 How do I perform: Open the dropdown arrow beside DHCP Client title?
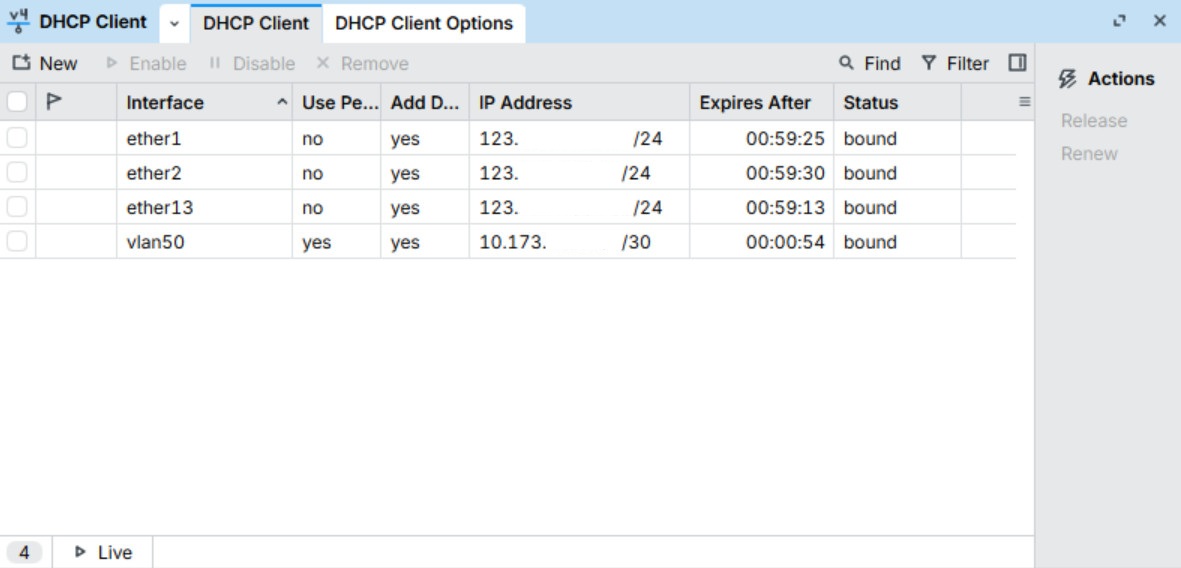175,23
